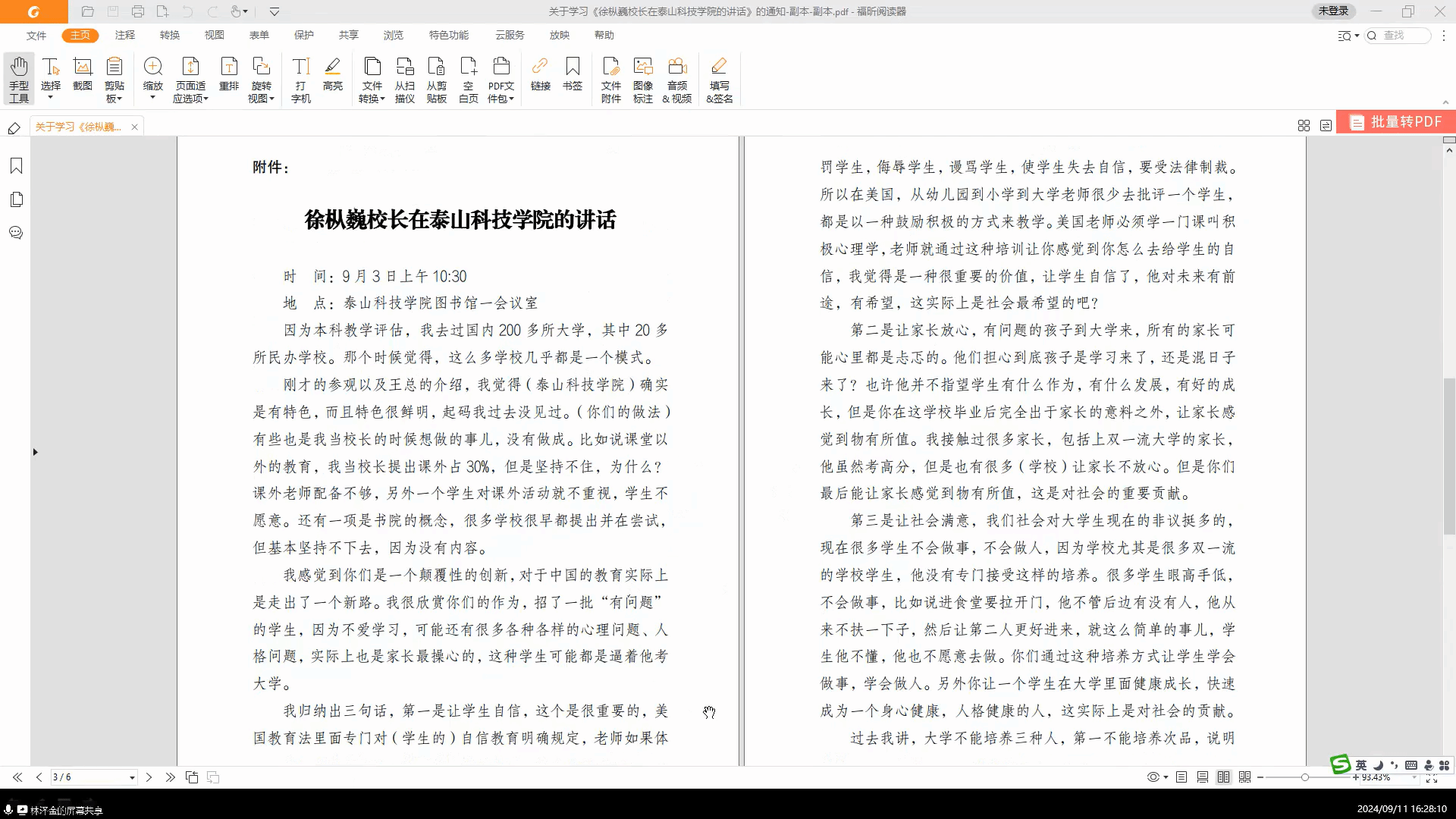Viewport: 1456px width, 819px height.
Task: Click the zoom slider handle
Action: coord(1304,777)
